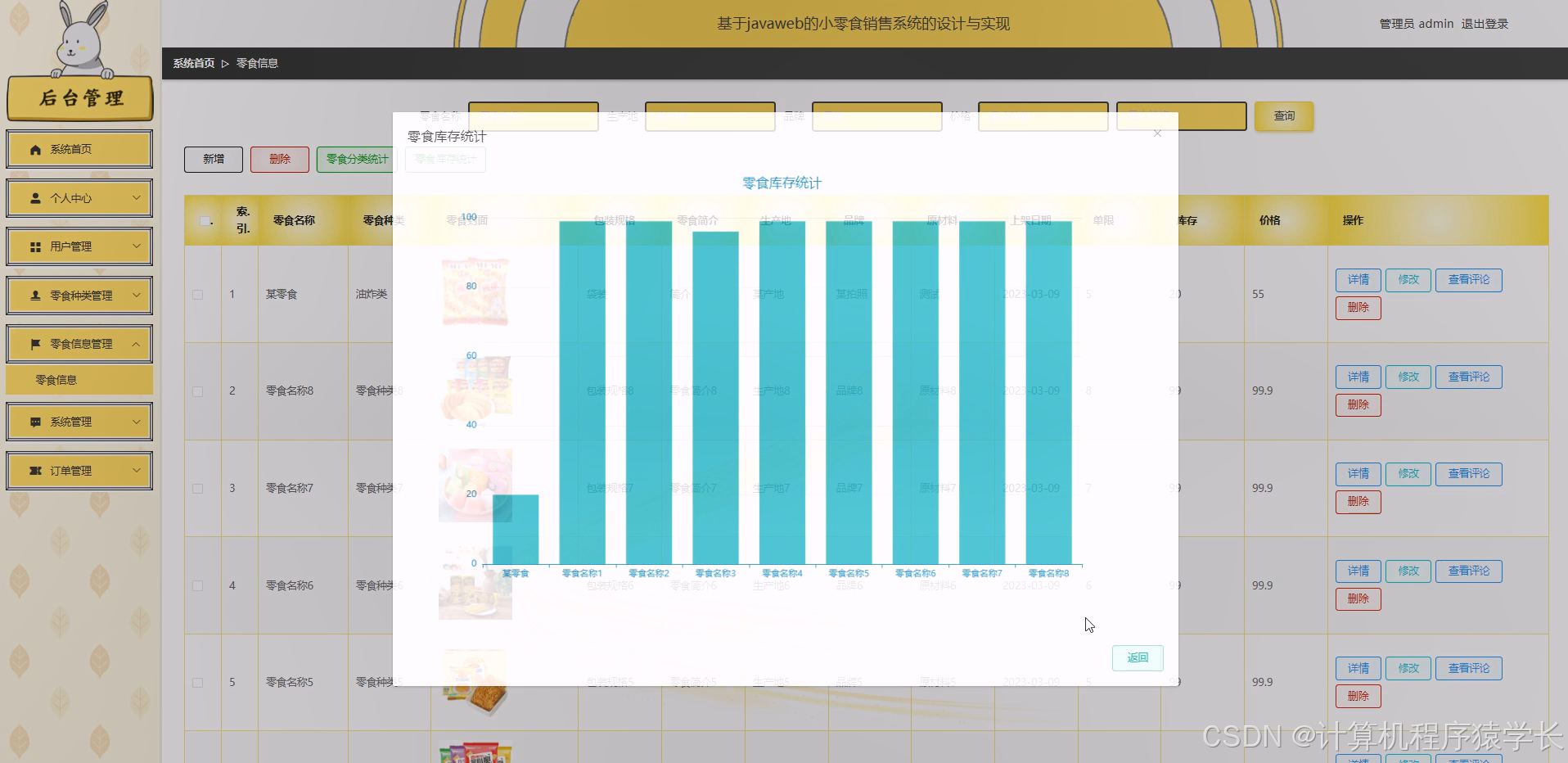Click the user icon beside 零食种类管理
The height and width of the screenshot is (763, 1568).
(x=34, y=295)
